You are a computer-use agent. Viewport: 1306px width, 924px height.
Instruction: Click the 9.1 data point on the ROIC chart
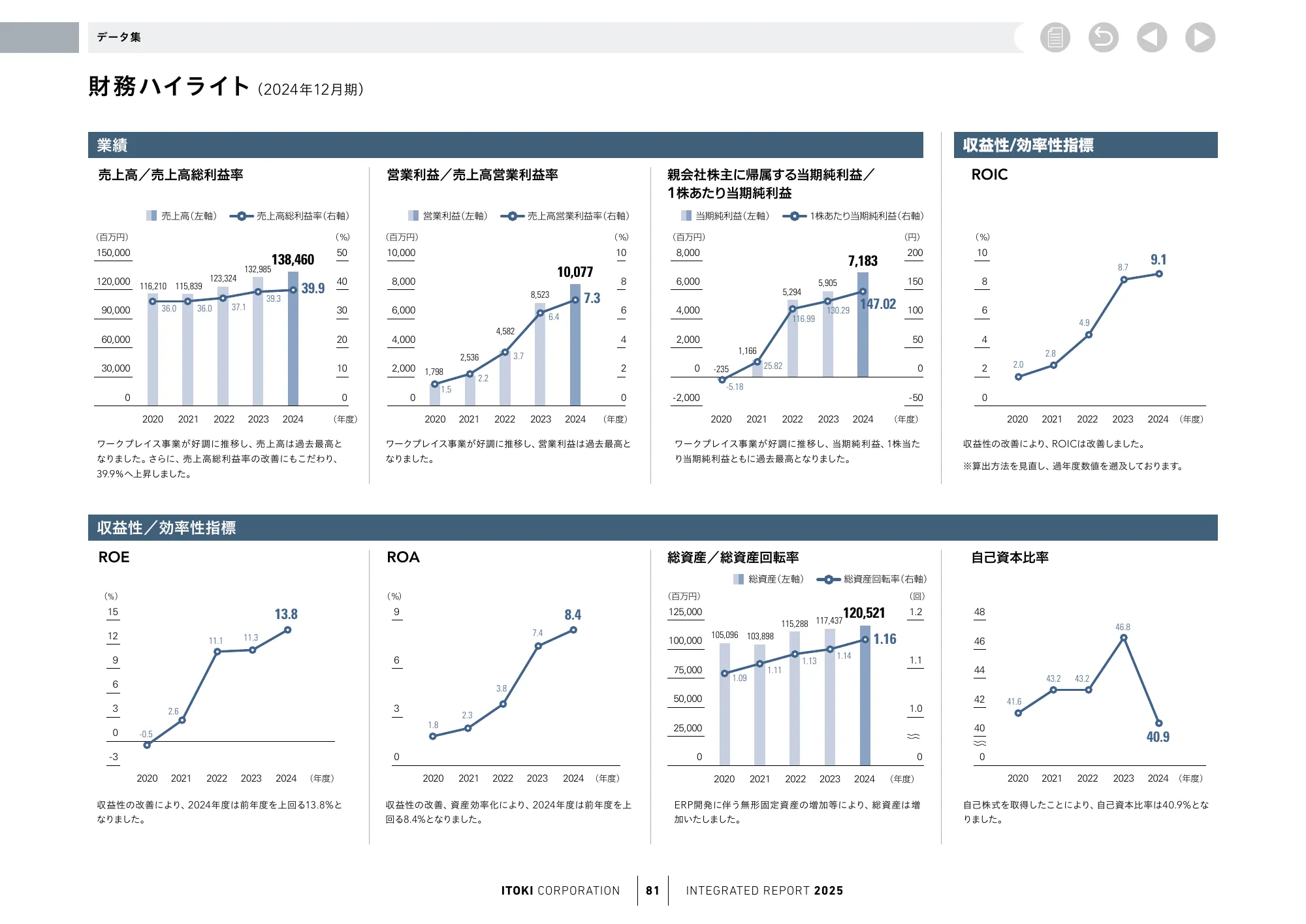[x=1160, y=274]
